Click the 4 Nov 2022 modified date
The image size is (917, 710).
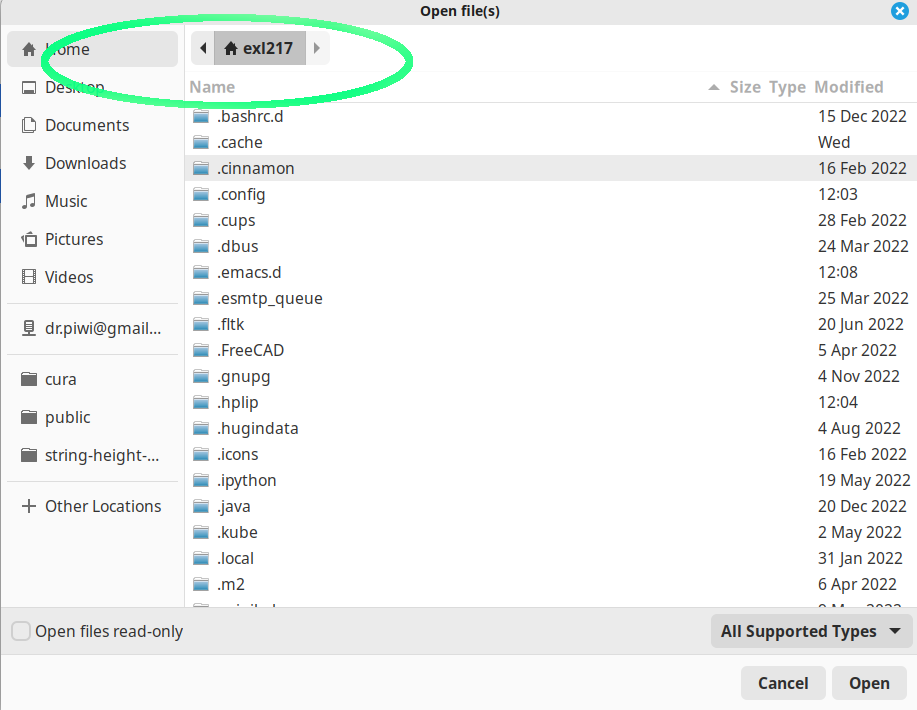pyautogui.click(x=859, y=376)
